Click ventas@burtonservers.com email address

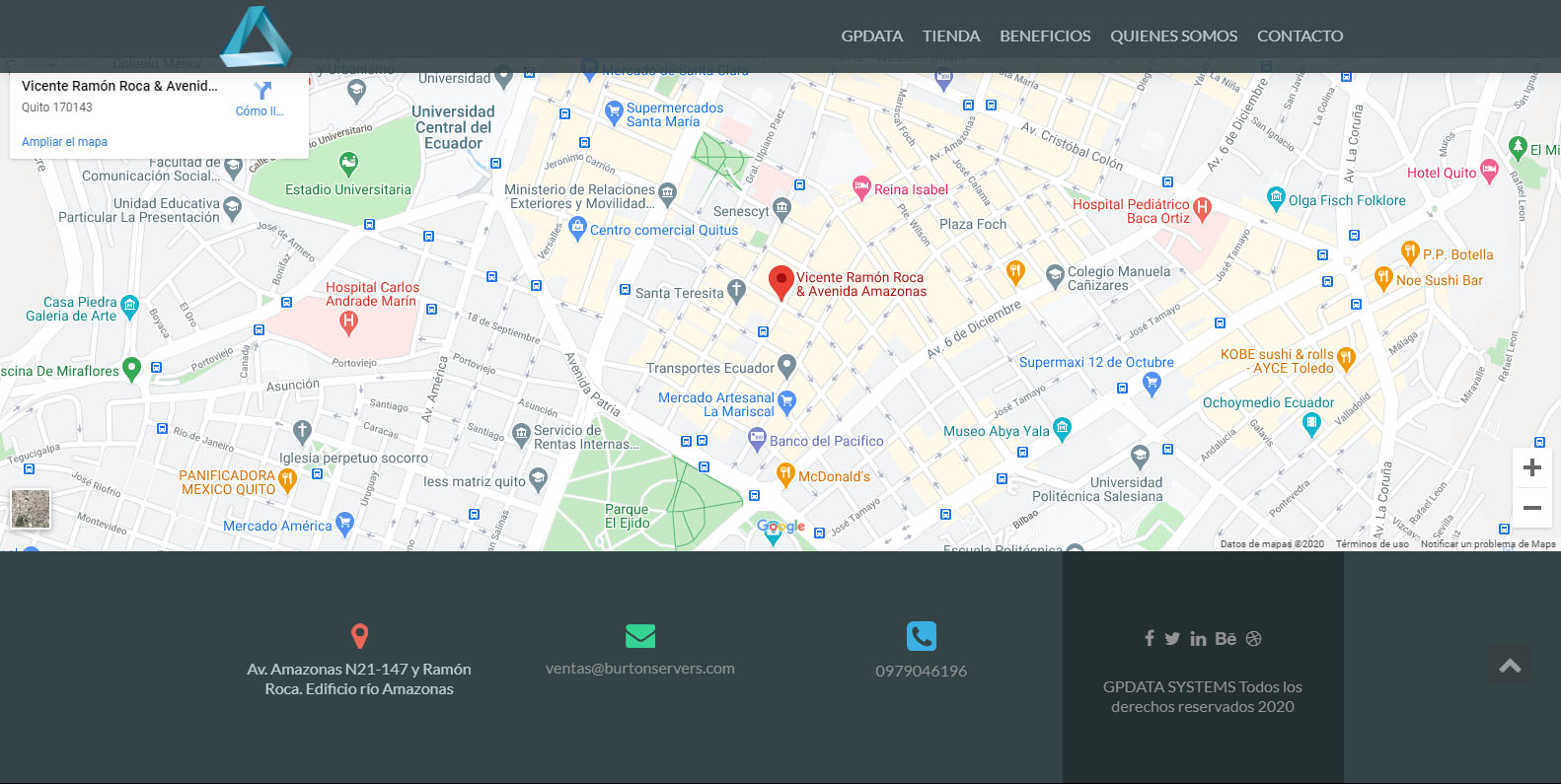tap(640, 669)
